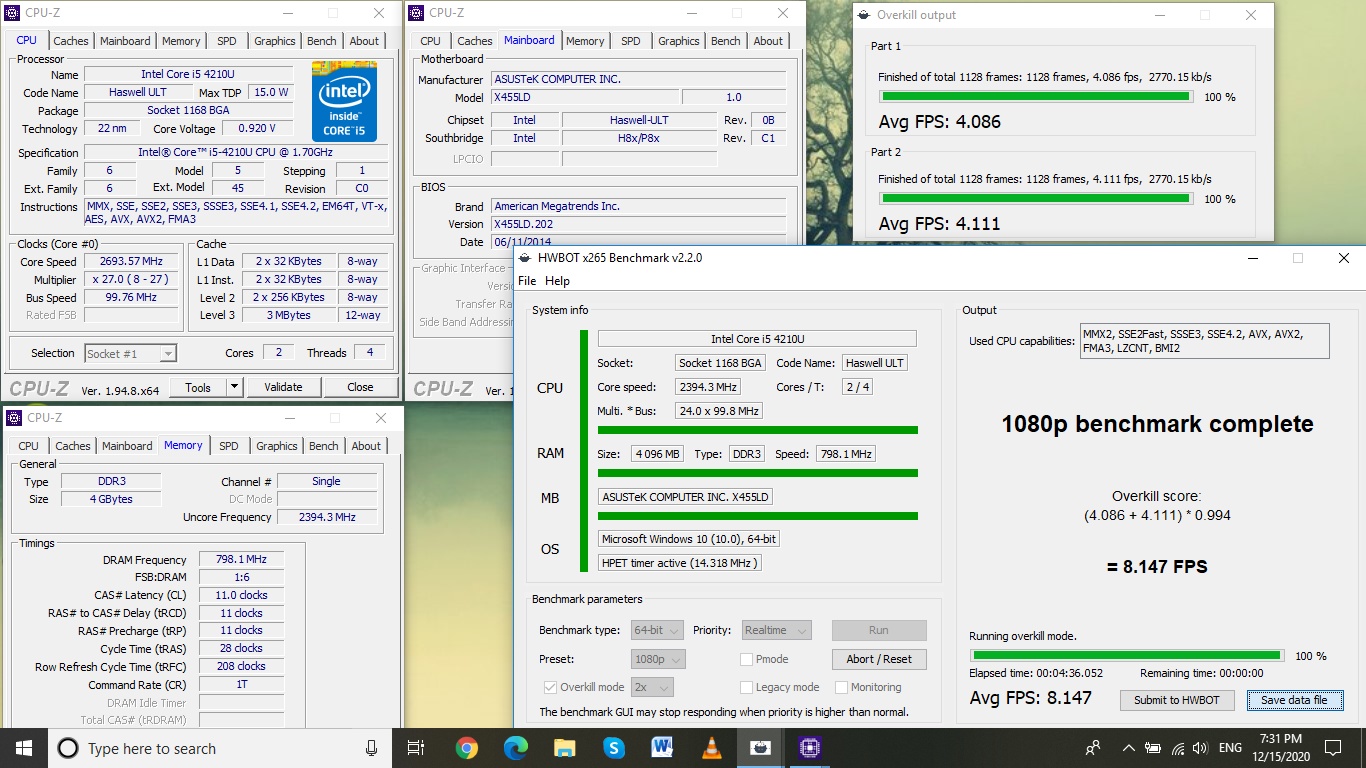Enable the Legacy mode checkbox

(x=746, y=687)
